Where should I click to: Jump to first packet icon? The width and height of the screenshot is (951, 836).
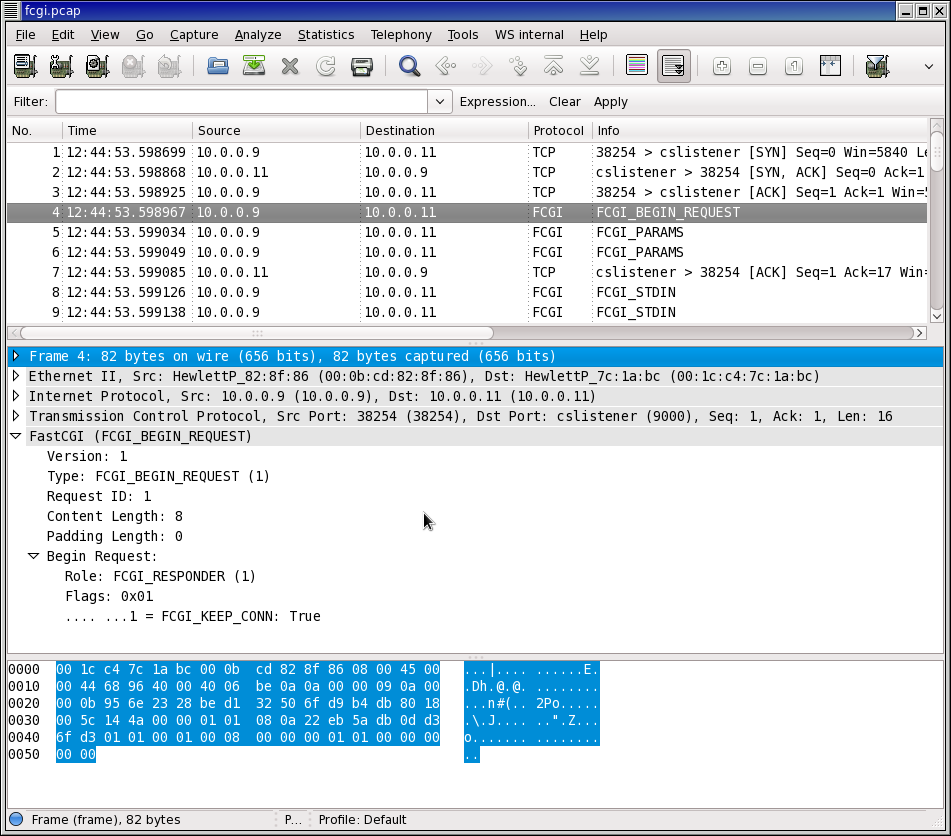(x=553, y=66)
